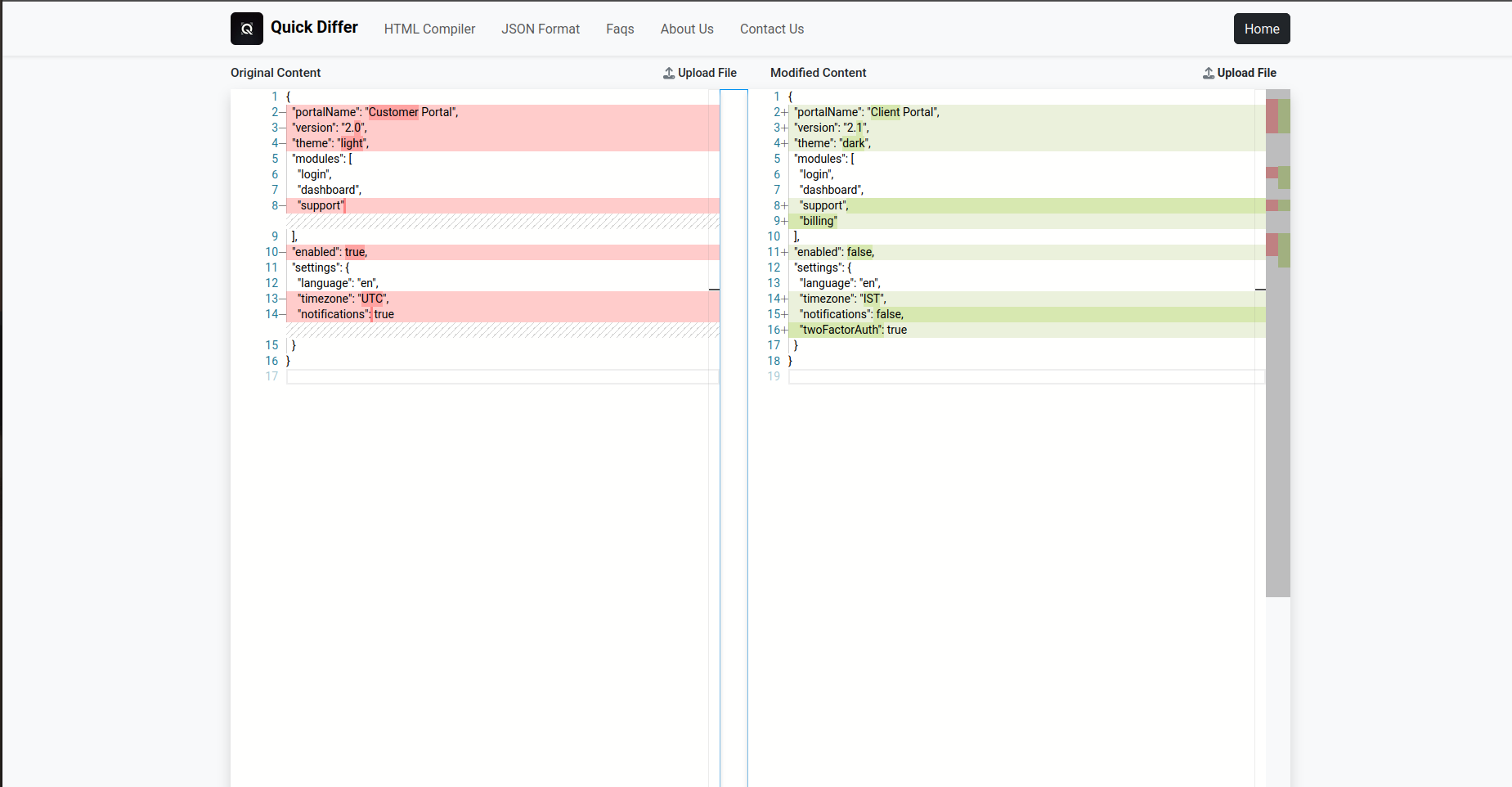Click "login" in original editor
The width and height of the screenshot is (1512, 787).
coord(315,174)
